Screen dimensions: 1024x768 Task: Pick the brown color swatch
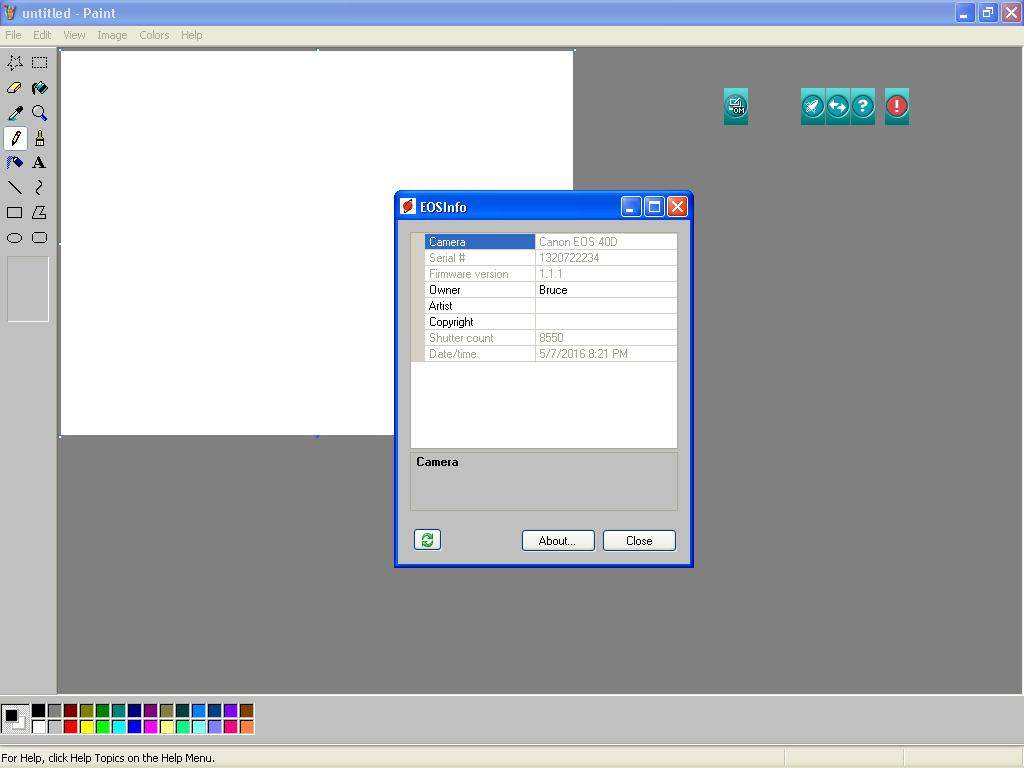point(246,711)
